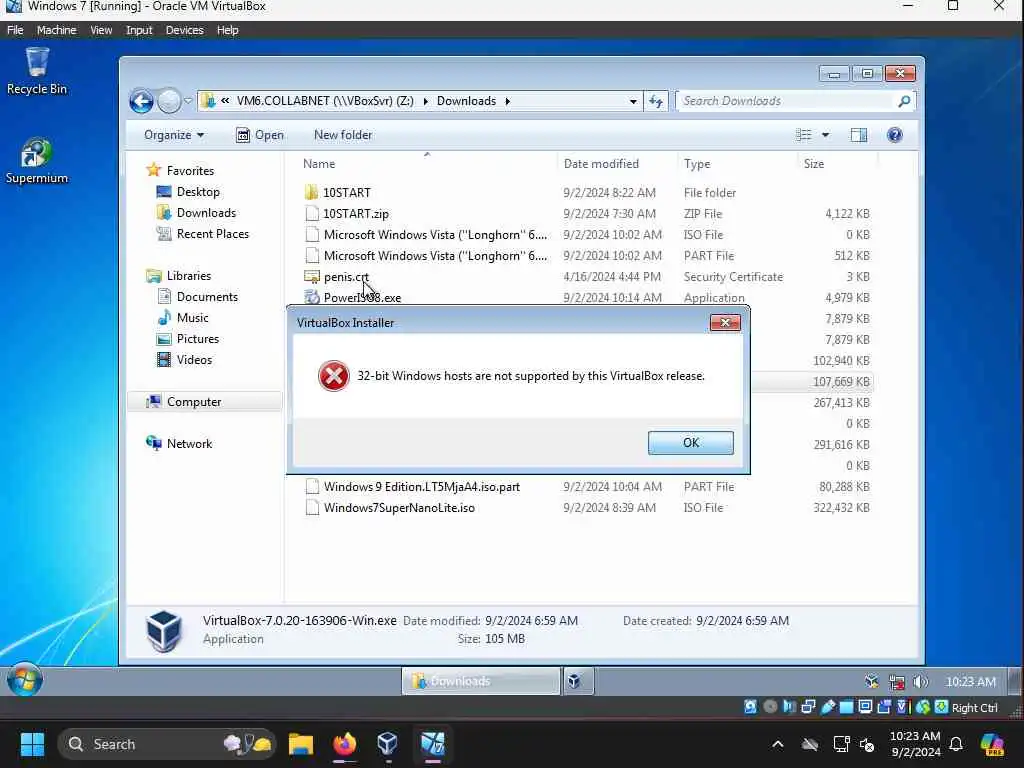Click OK in the VirtualBox Installer dialog

(690, 443)
